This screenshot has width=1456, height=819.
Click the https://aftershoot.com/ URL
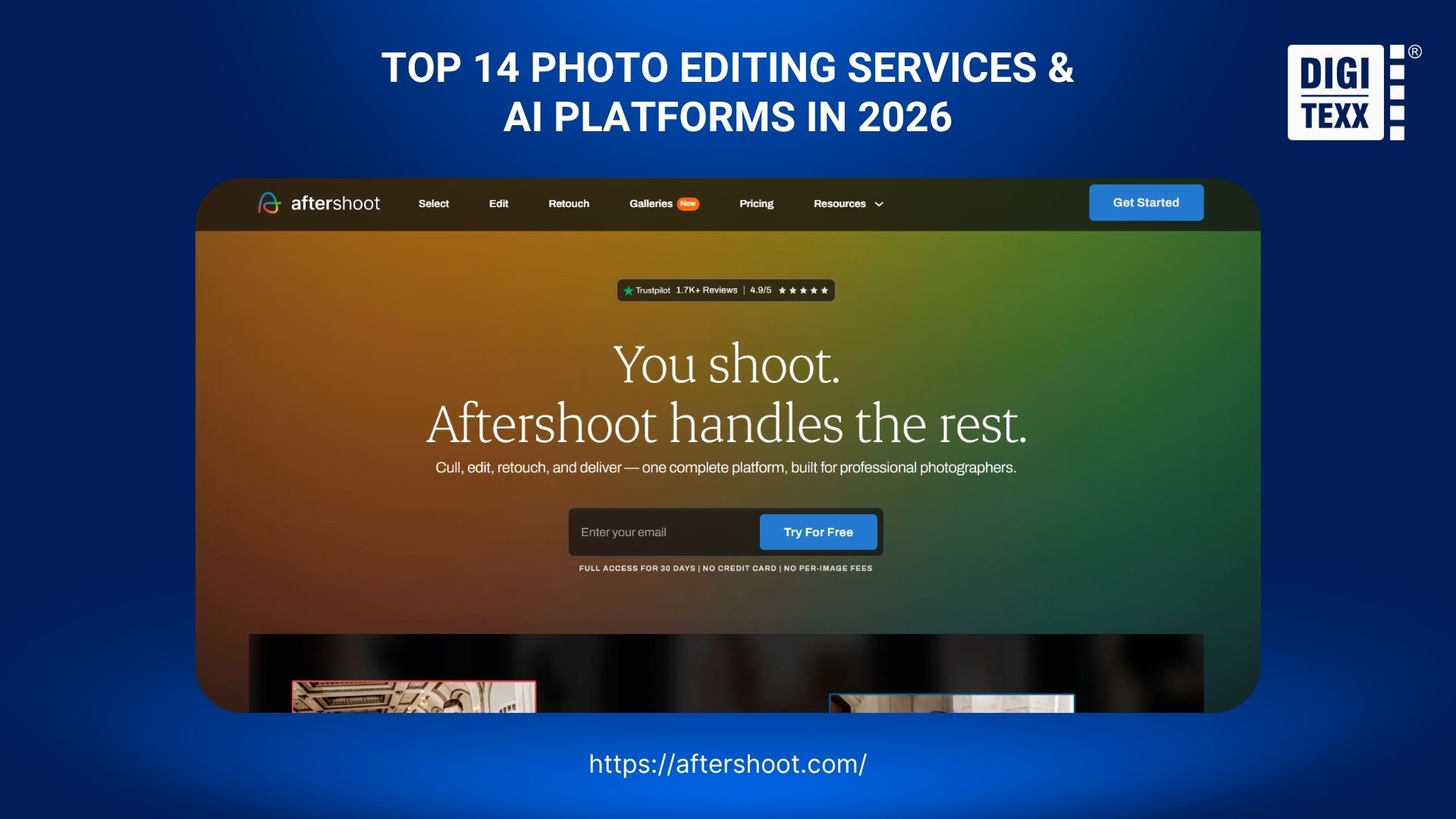click(728, 764)
